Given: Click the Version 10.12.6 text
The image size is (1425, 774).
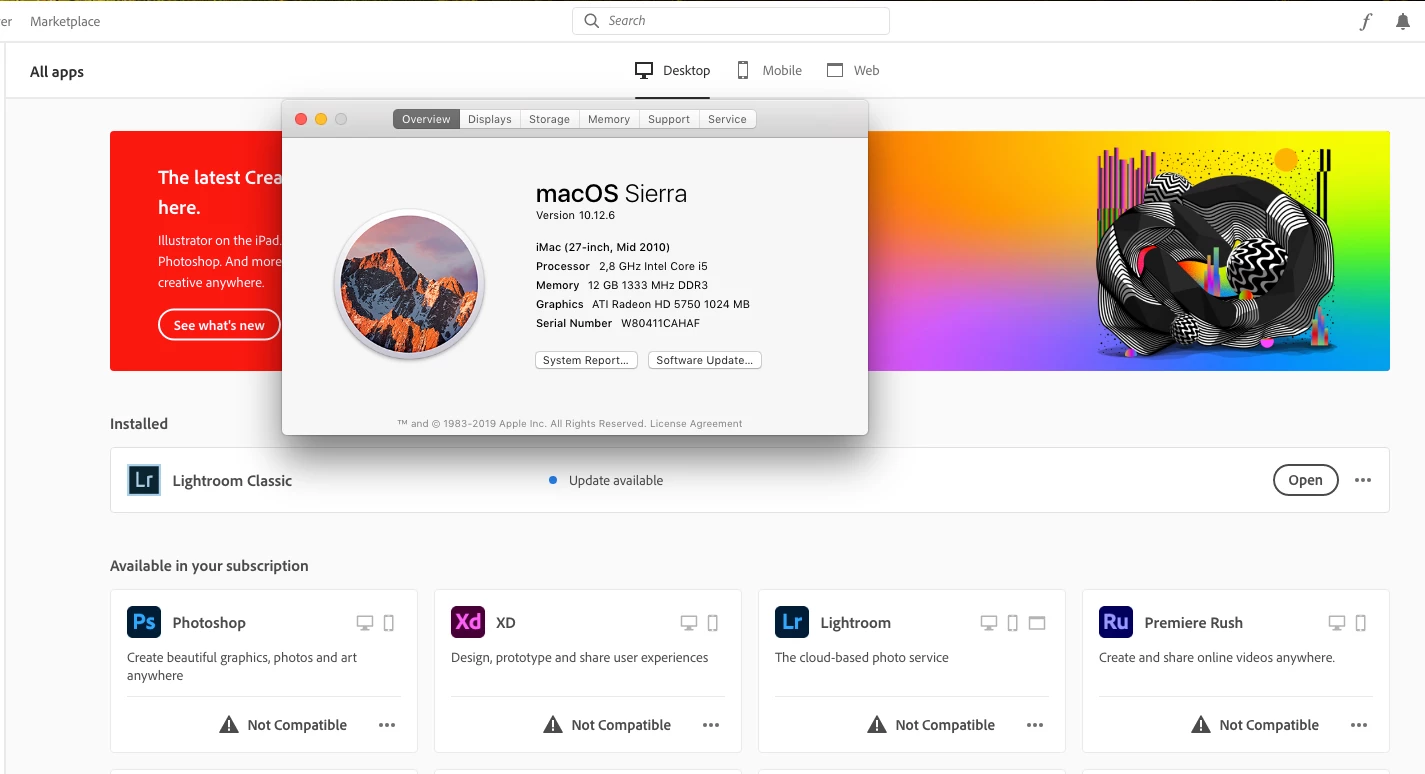Looking at the screenshot, I should [x=575, y=215].
